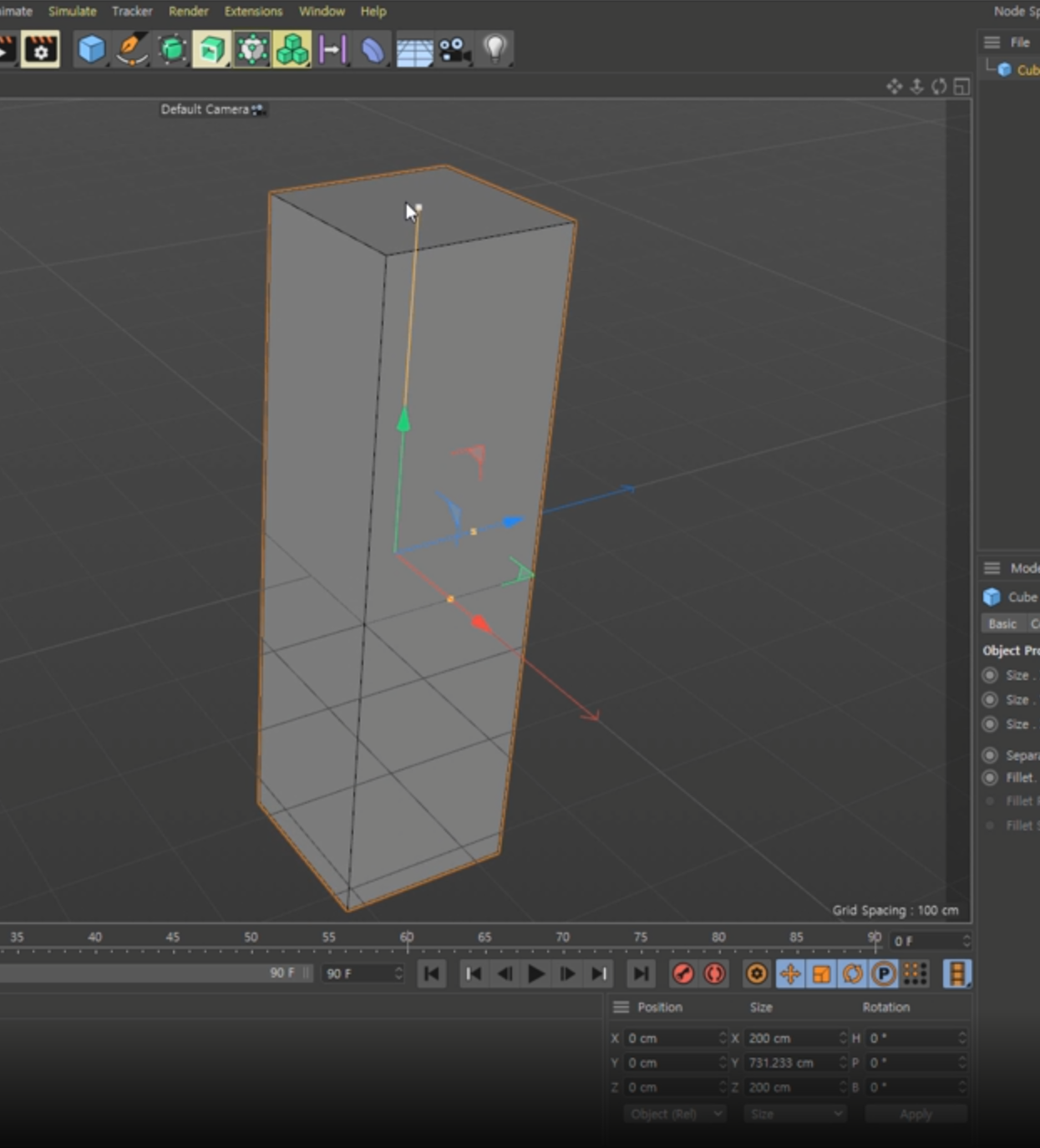The width and height of the screenshot is (1040, 1148).
Task: Click animation dot beside the Fillet option
Action: pos(991,778)
